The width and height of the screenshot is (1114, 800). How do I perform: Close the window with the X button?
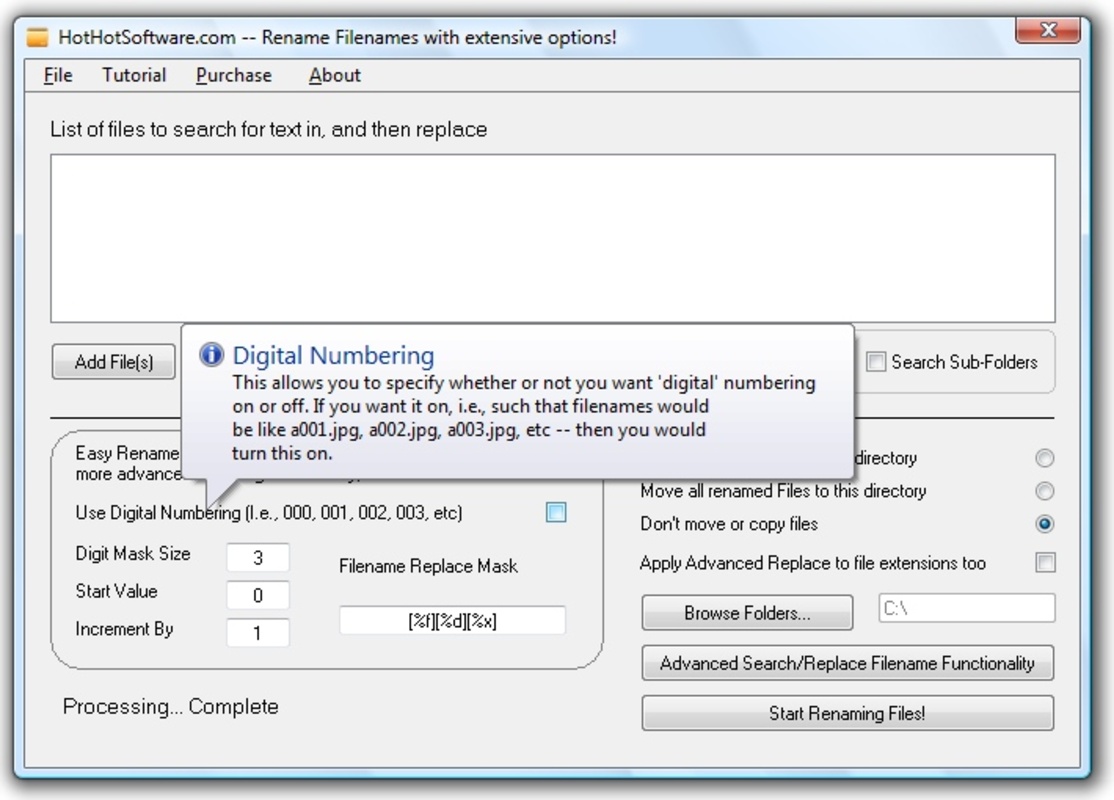coord(1048,30)
